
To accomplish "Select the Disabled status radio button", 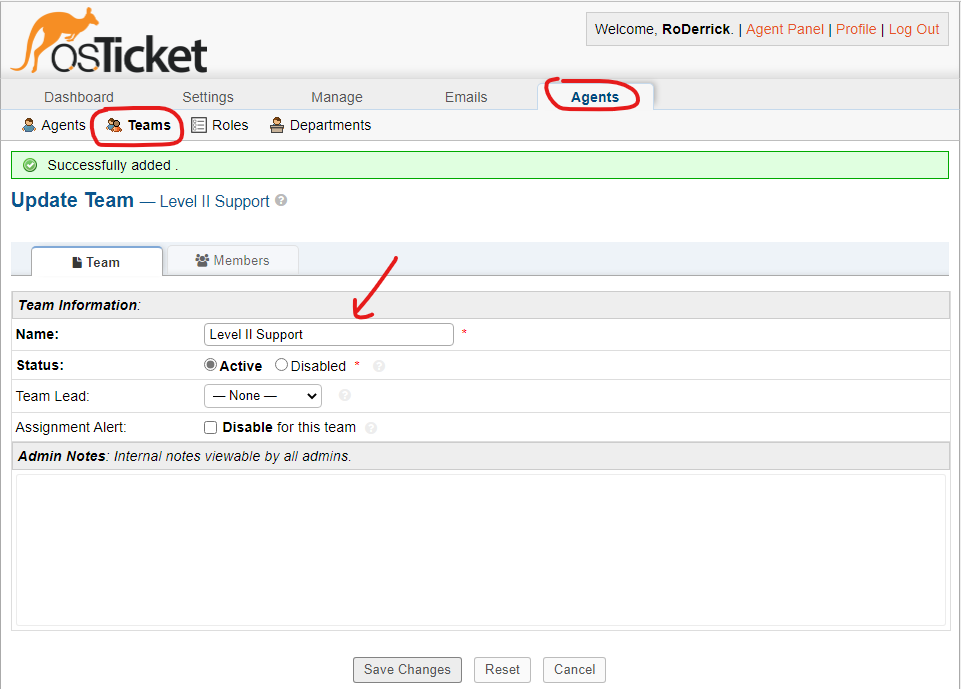I will coord(281,365).
